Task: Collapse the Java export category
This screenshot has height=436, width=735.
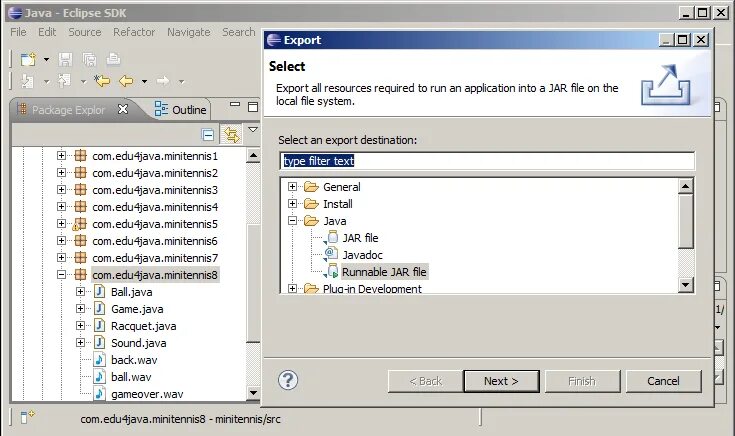Action: coord(292,220)
